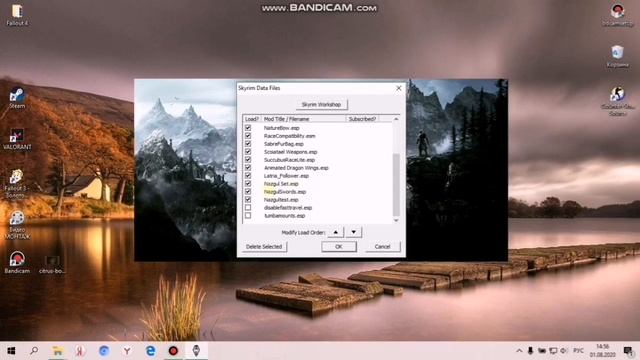Open the network tray icon
640x360 pixels.
point(553,351)
